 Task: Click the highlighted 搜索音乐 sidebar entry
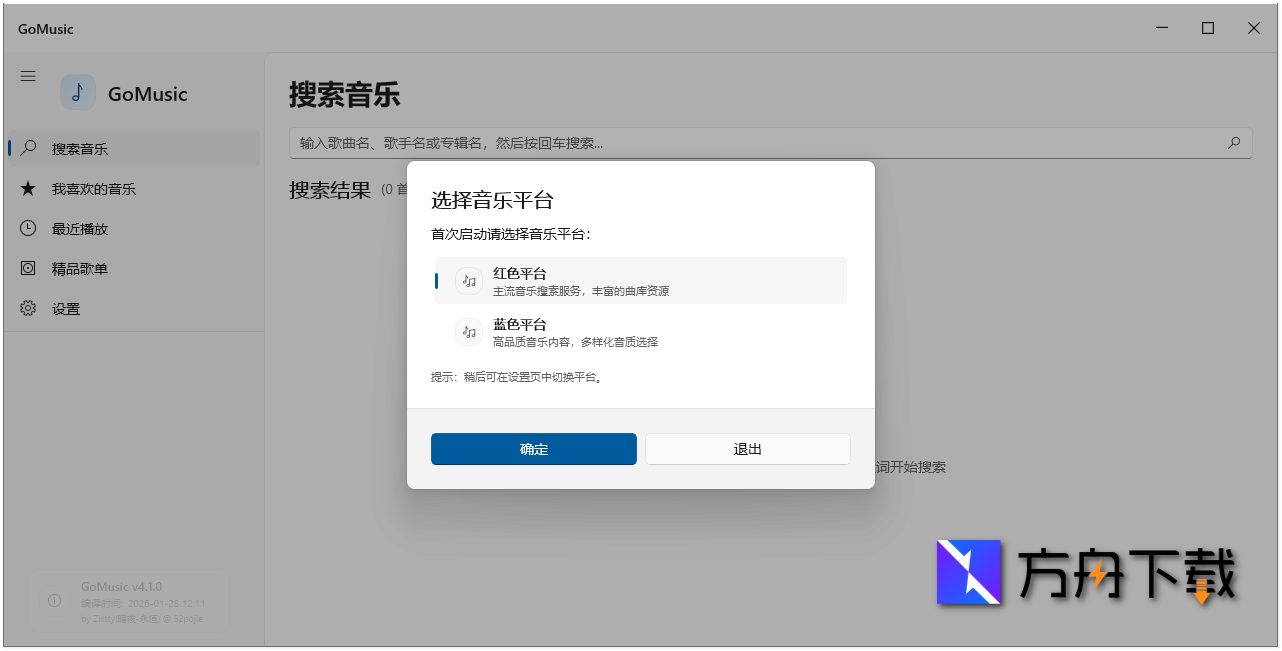click(x=80, y=148)
